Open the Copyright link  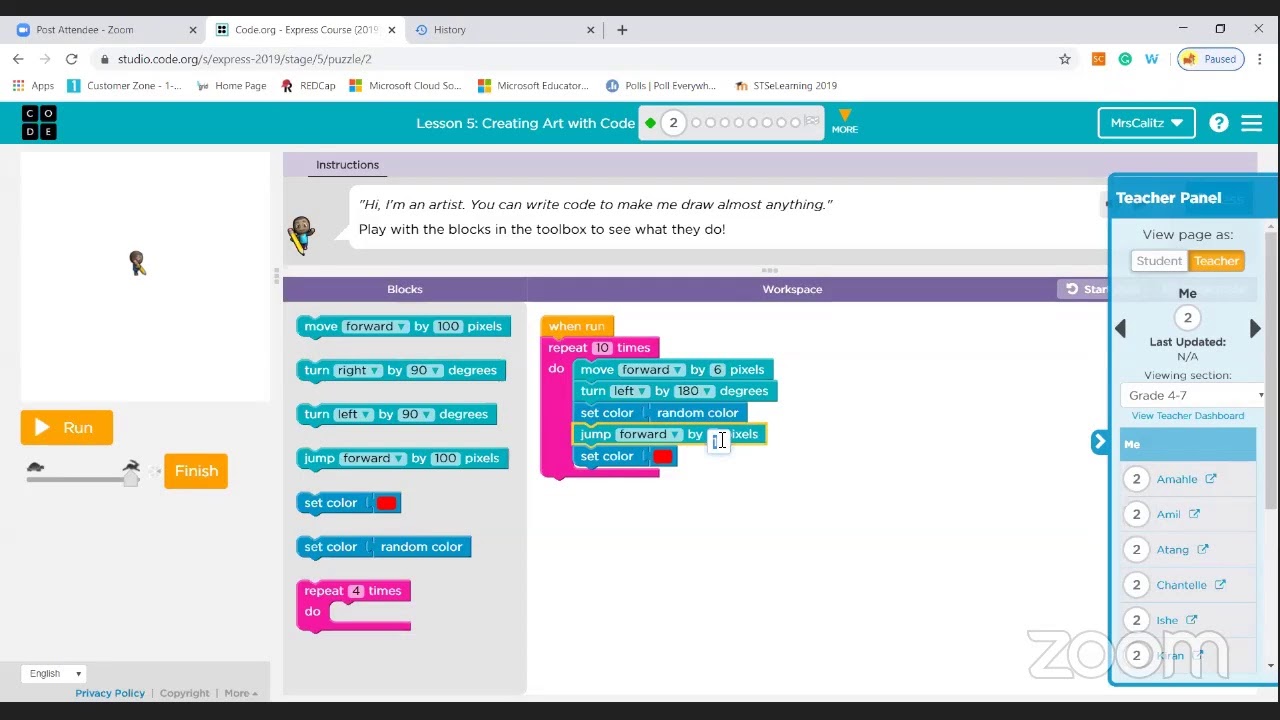coord(185,693)
